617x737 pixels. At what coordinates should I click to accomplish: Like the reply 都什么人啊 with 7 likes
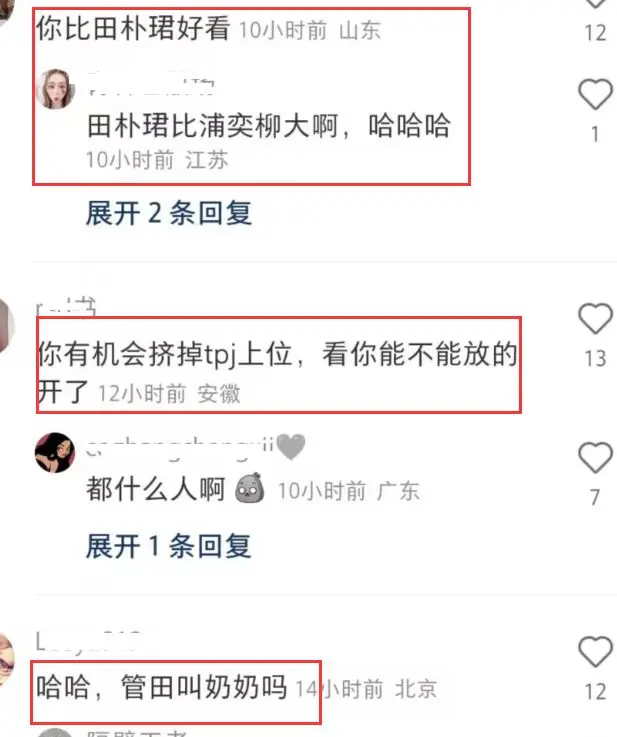(x=595, y=457)
